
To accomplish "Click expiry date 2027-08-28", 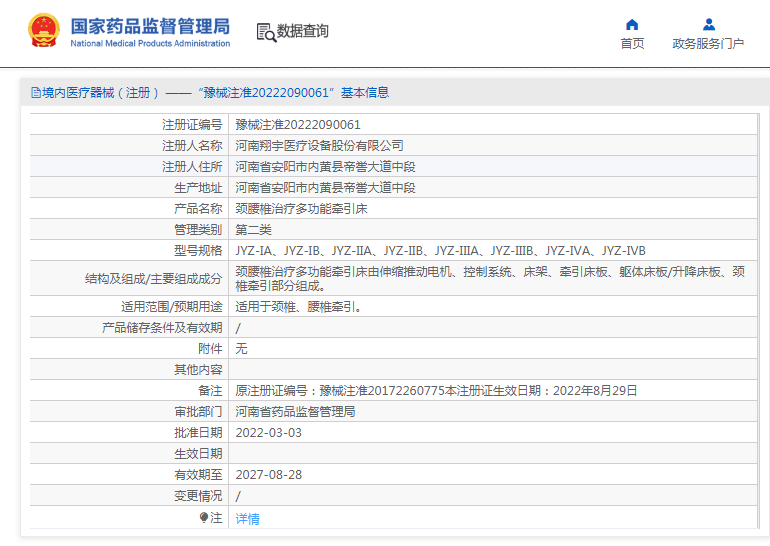I will click(x=269, y=475).
